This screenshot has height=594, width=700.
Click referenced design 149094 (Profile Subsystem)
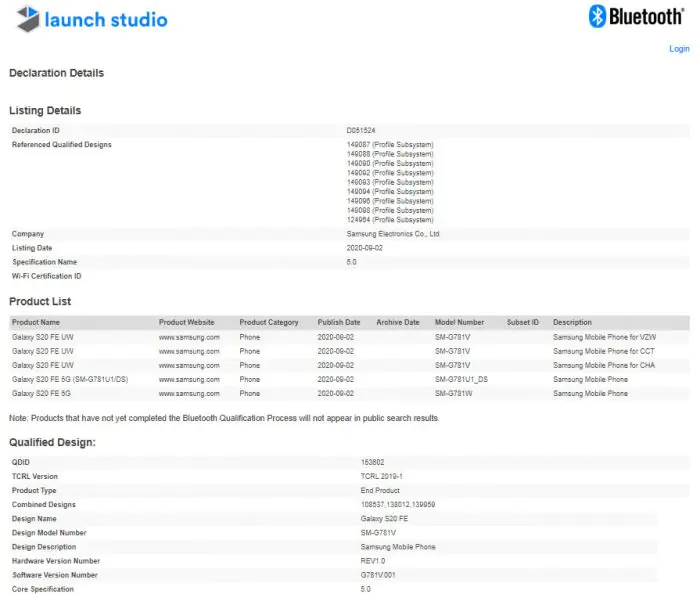tap(390, 191)
